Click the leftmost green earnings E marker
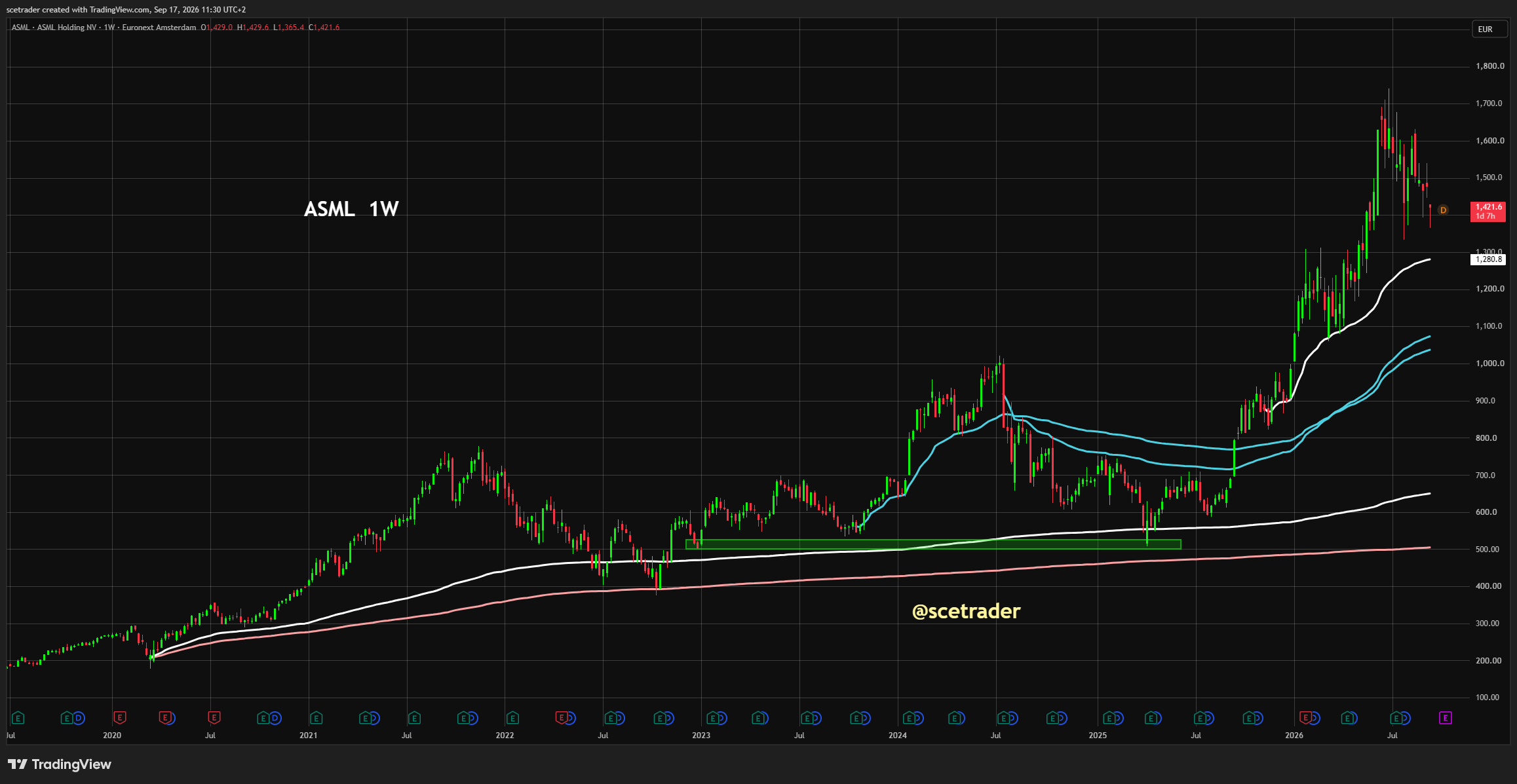Screen dimensions: 1517x784 click(18, 718)
